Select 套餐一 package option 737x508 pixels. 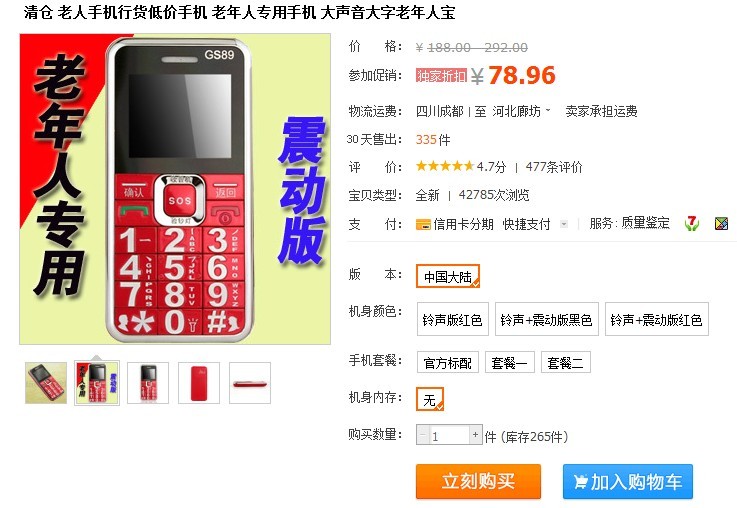(510, 362)
